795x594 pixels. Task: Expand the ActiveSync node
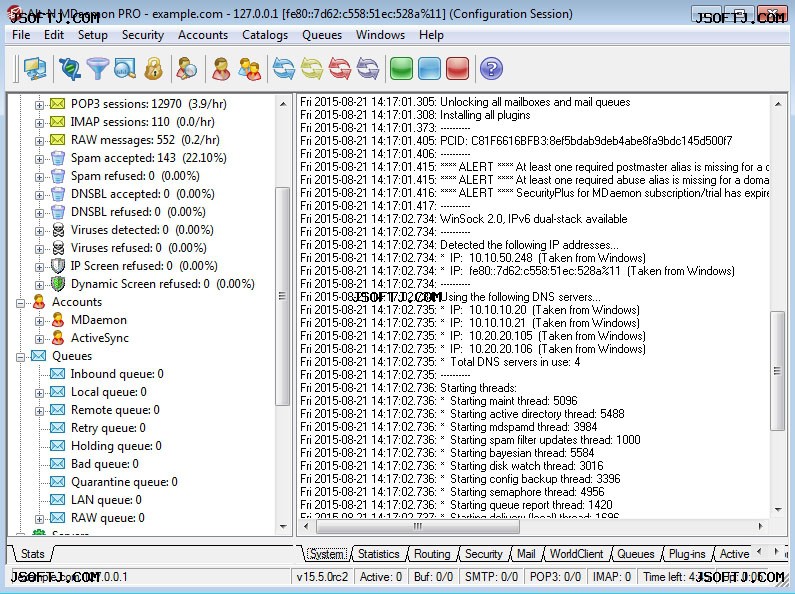tap(39, 339)
